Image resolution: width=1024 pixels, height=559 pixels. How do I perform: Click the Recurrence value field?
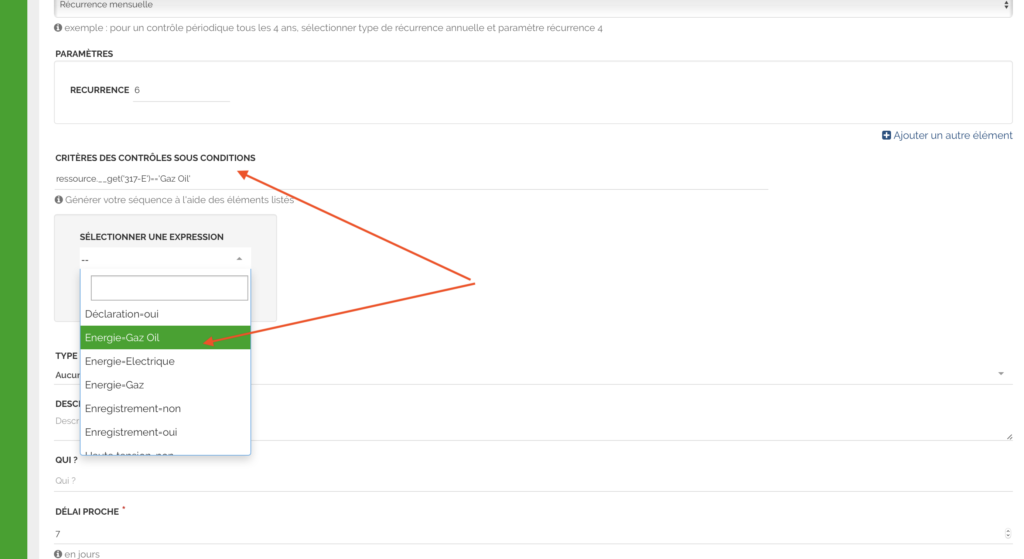[x=180, y=90]
